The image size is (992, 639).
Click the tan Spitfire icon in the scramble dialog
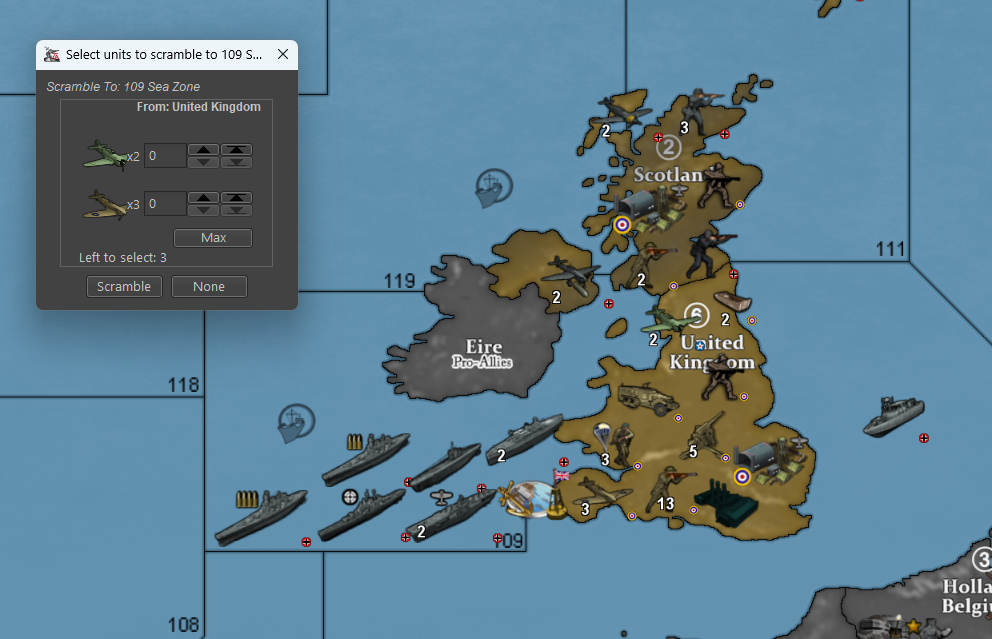(x=106, y=203)
